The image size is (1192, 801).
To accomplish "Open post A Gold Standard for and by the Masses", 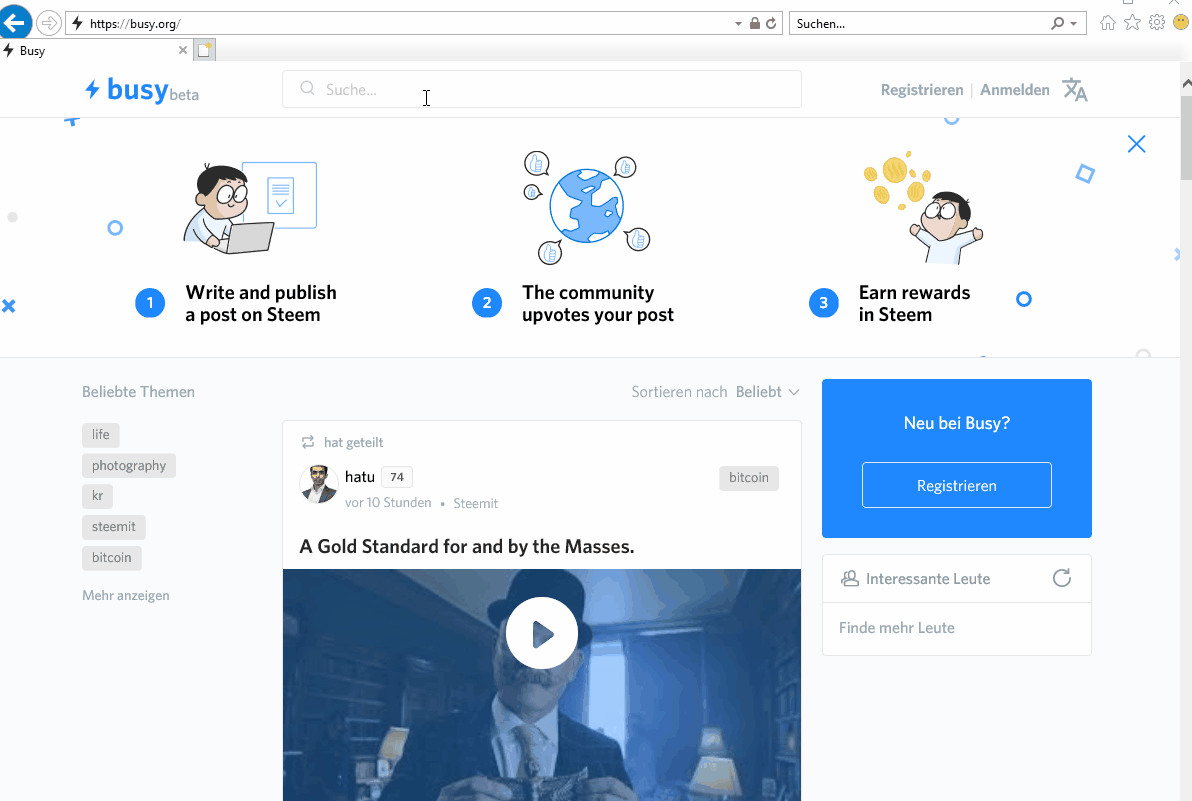I will 467,546.
